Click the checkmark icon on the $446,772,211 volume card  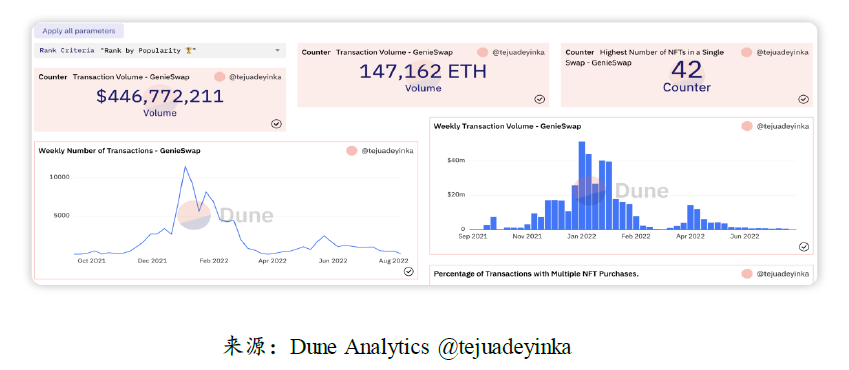pyautogui.click(x=276, y=124)
